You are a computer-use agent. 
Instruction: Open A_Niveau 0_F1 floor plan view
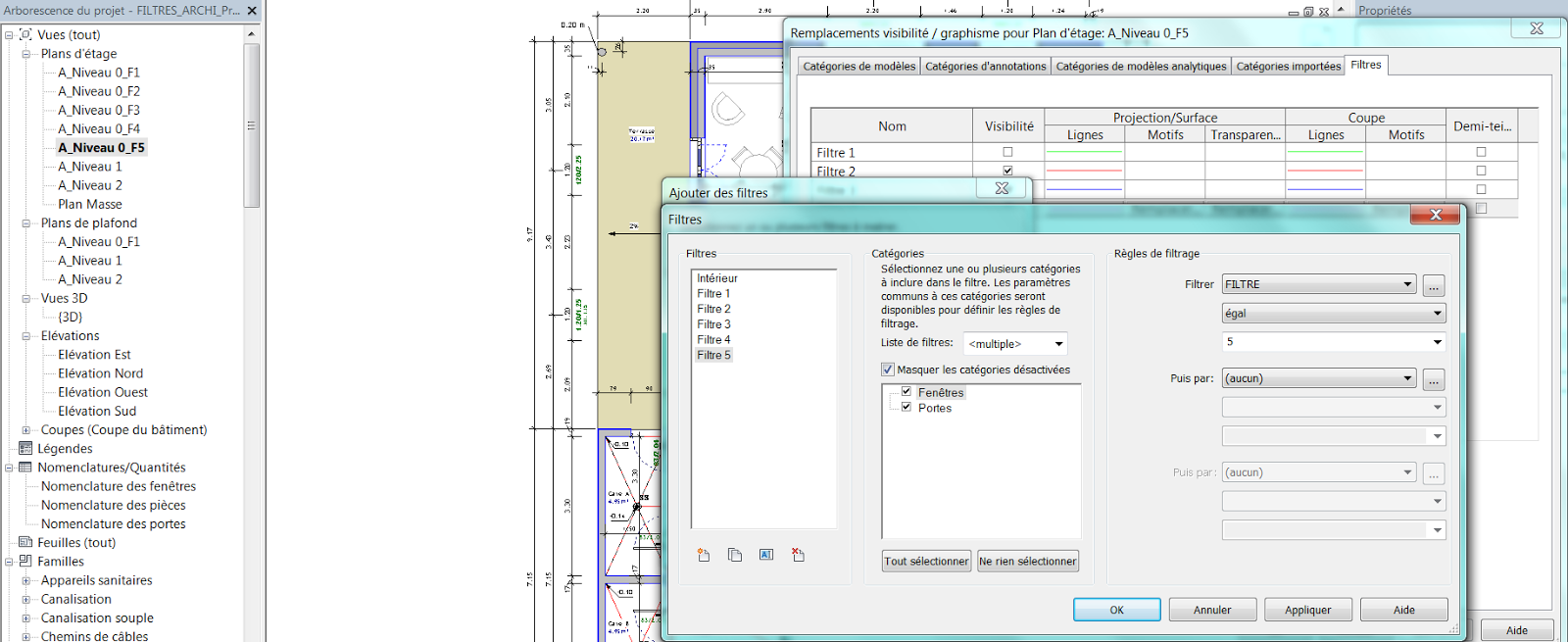pos(98,73)
